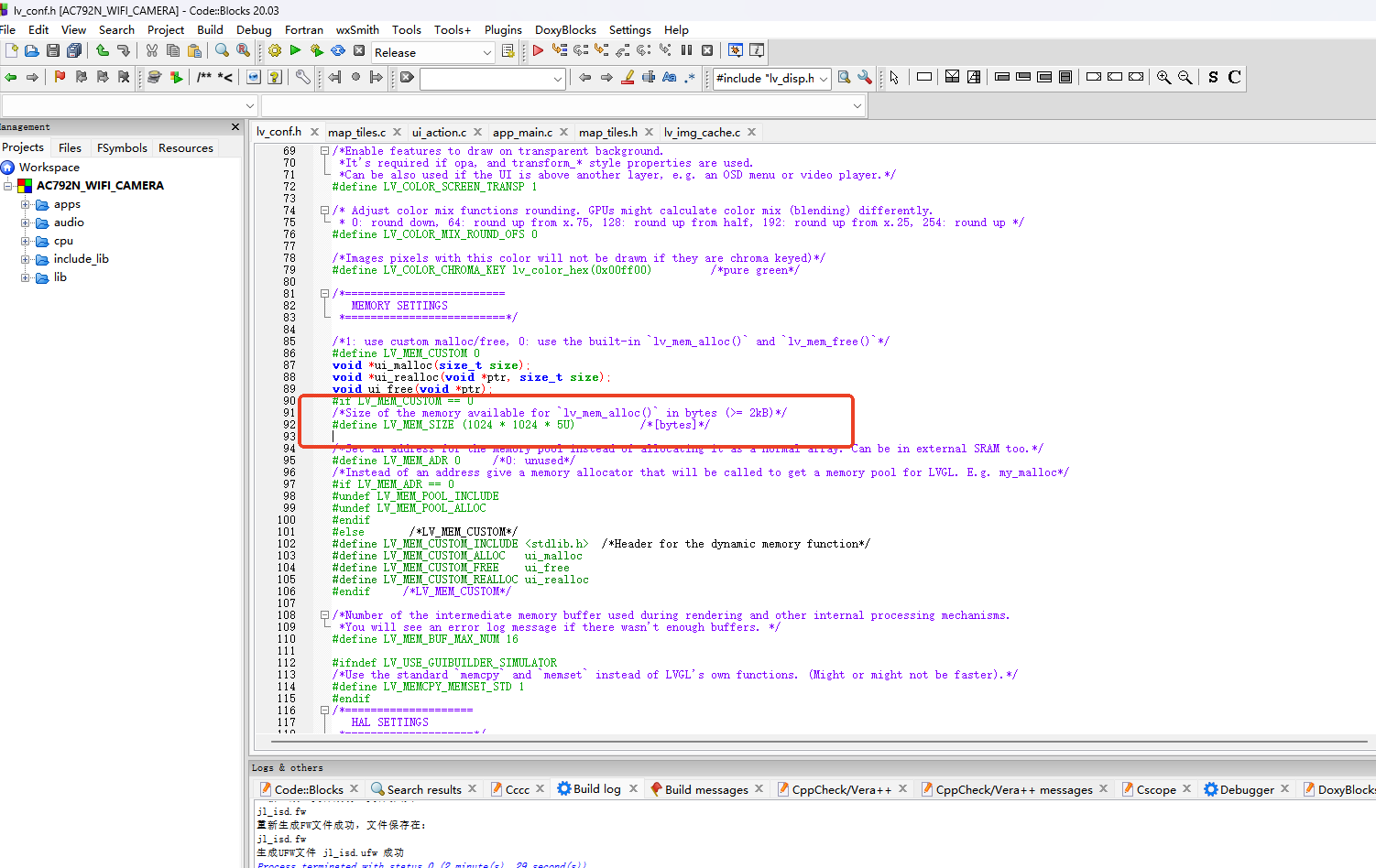
Task: Collapse the code fold at line 69
Action: pyautogui.click(x=324, y=151)
